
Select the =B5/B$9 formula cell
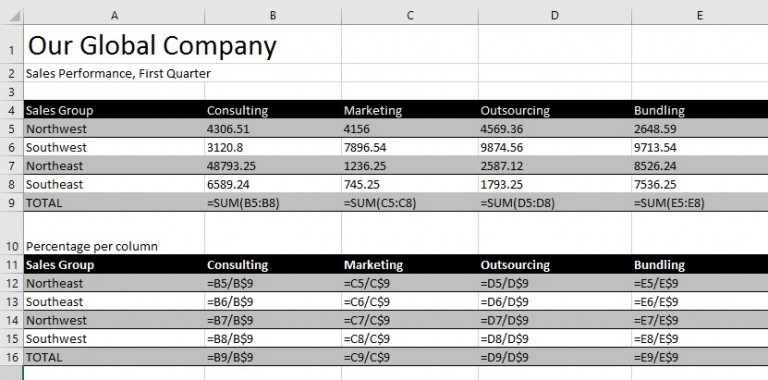(273, 283)
